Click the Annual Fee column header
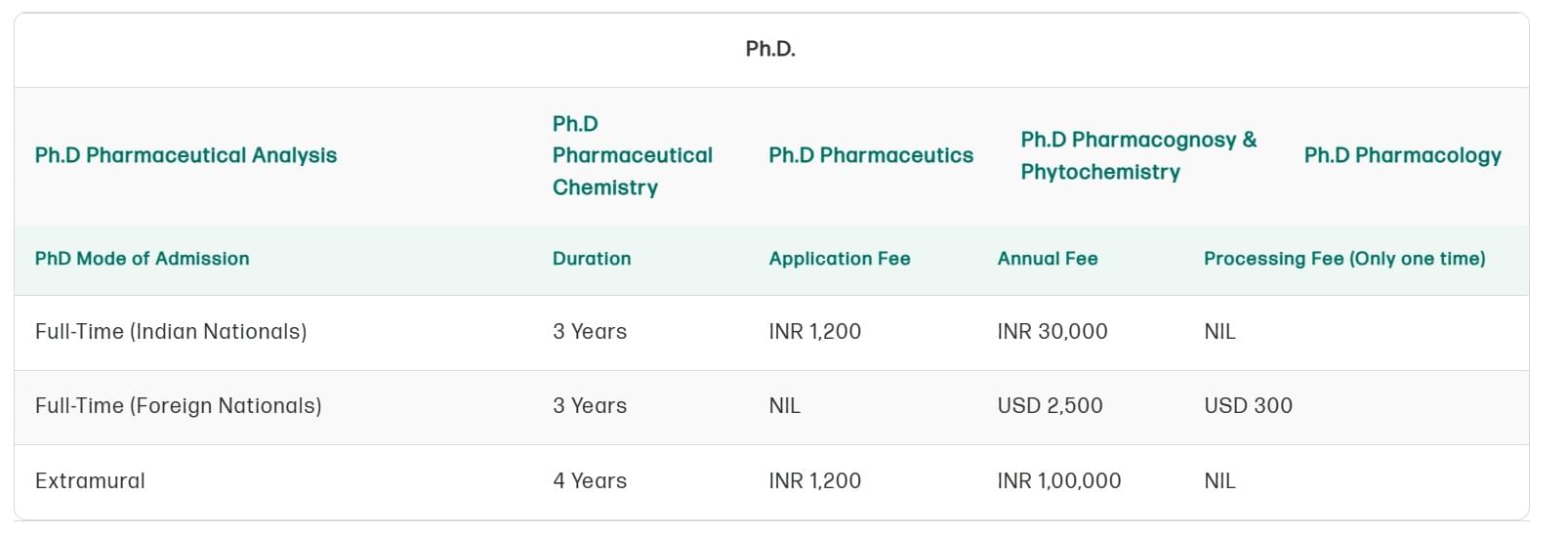 (x=1047, y=259)
